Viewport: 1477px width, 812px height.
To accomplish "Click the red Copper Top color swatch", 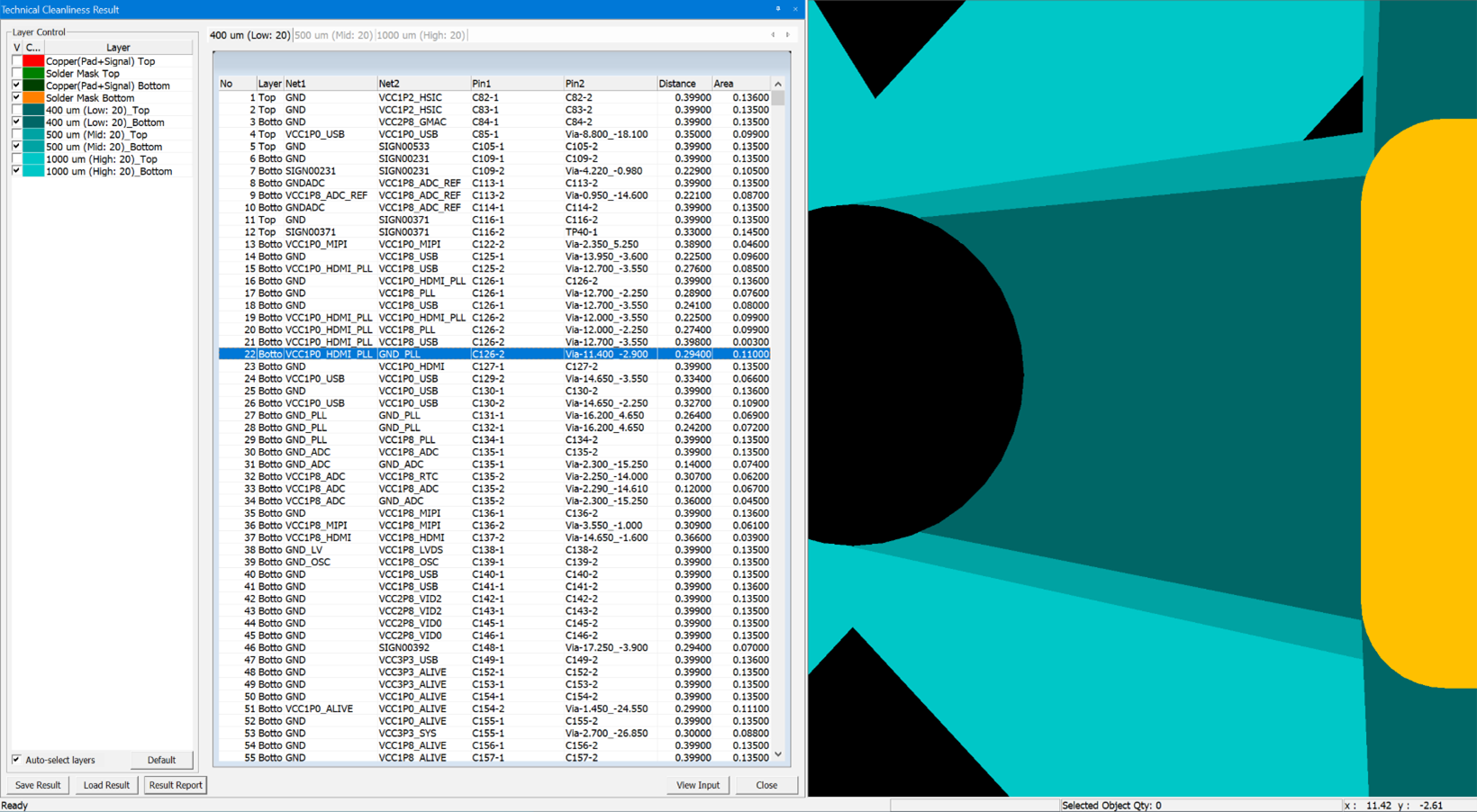I will coord(33,61).
